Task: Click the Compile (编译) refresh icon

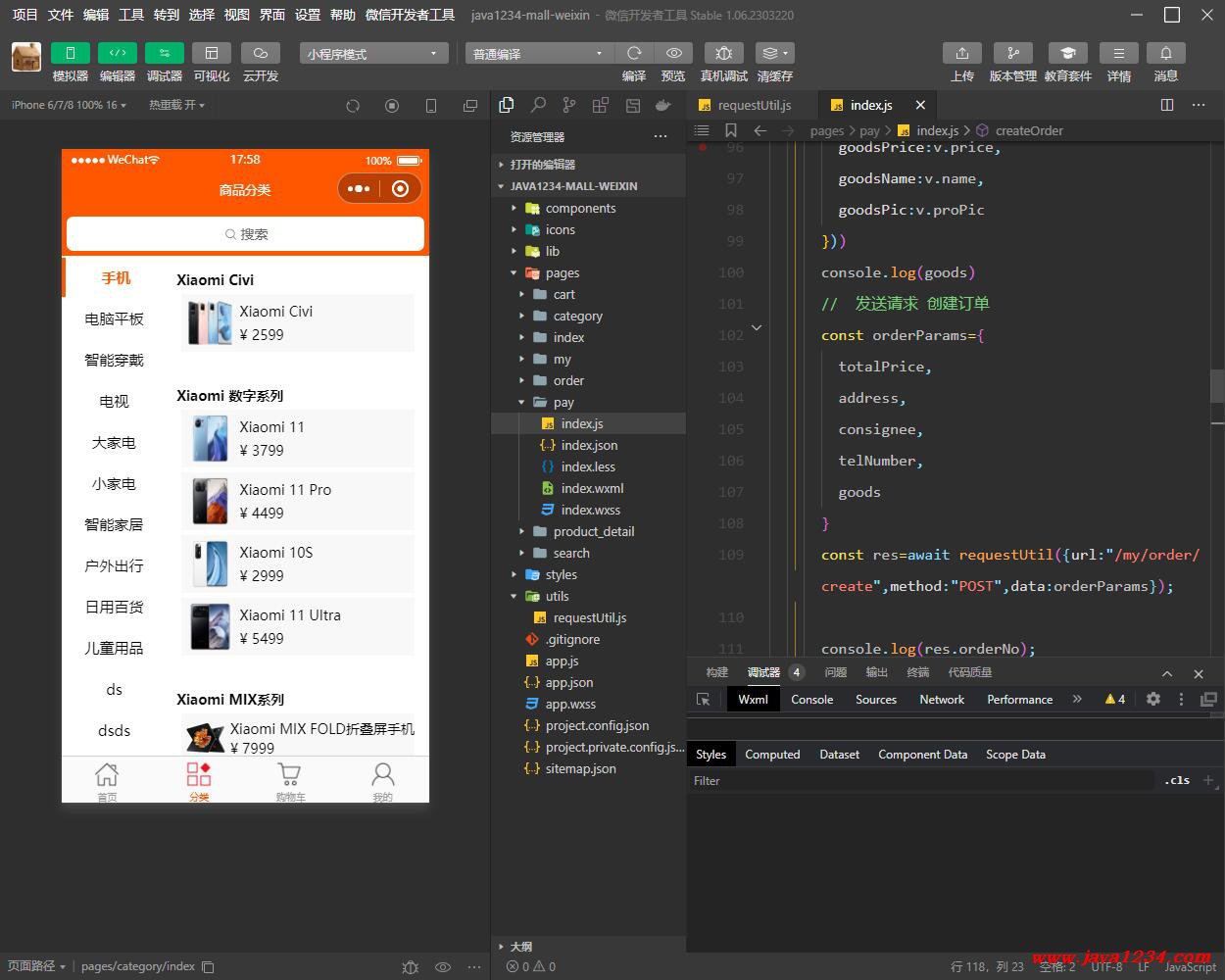Action: pyautogui.click(x=634, y=53)
